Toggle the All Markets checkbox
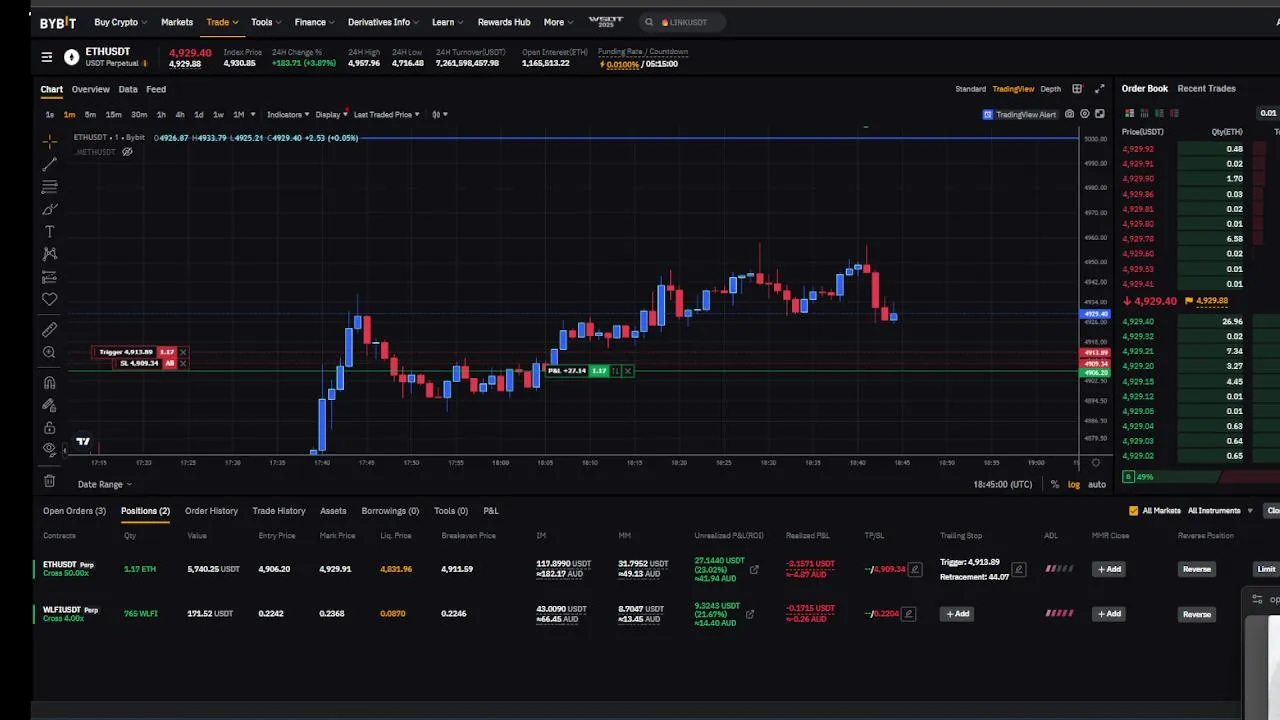The width and height of the screenshot is (1280, 720). (1133, 511)
